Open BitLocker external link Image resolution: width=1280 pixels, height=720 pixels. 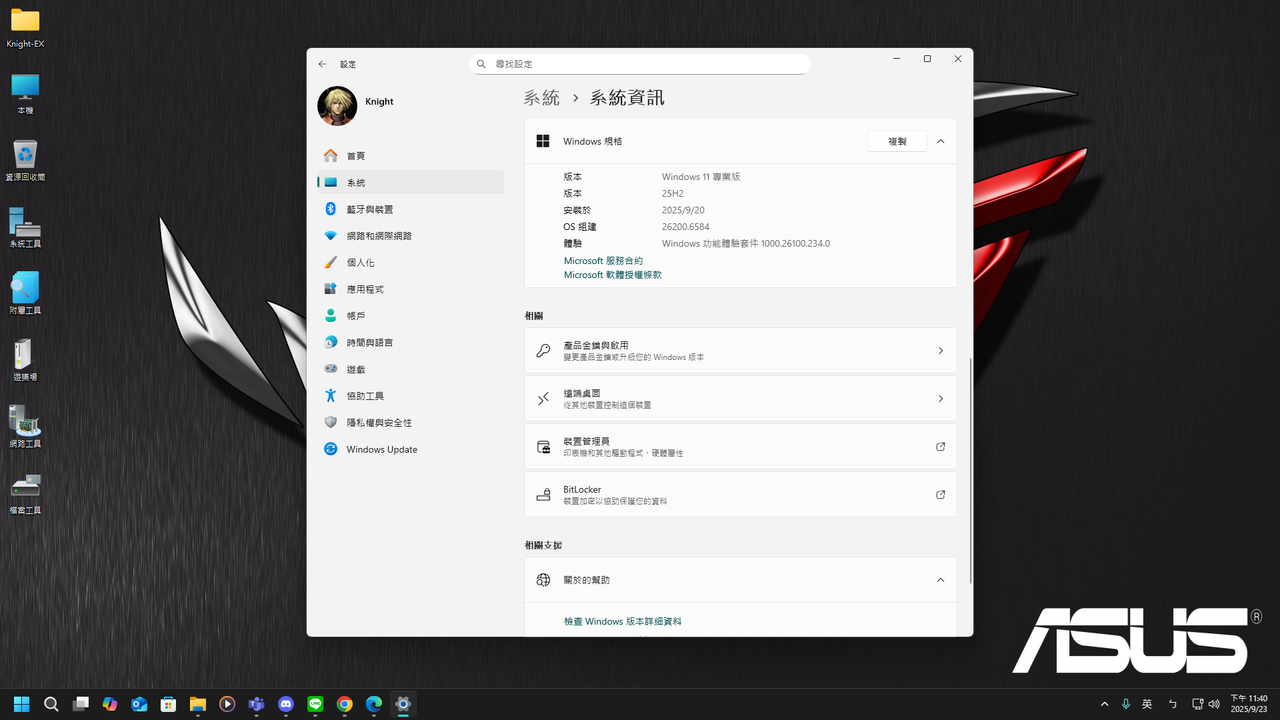(x=740, y=495)
